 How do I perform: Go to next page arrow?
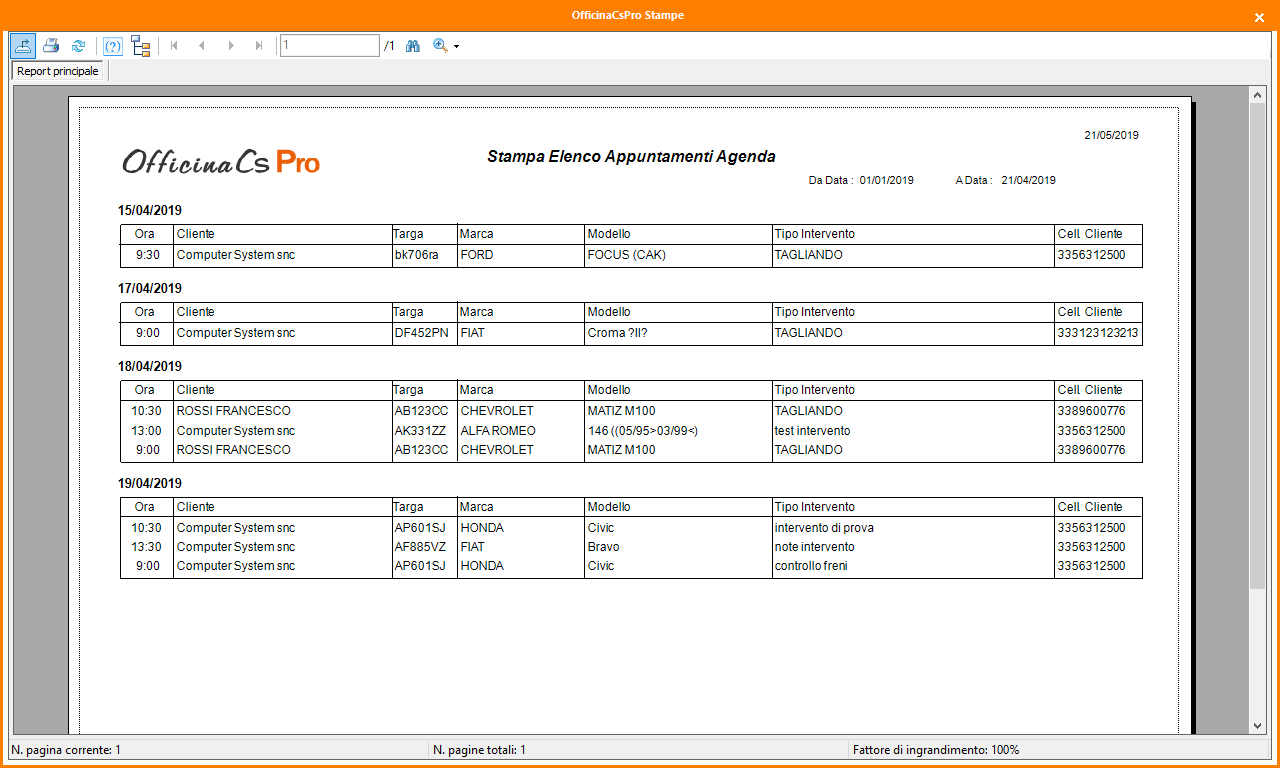[x=231, y=46]
